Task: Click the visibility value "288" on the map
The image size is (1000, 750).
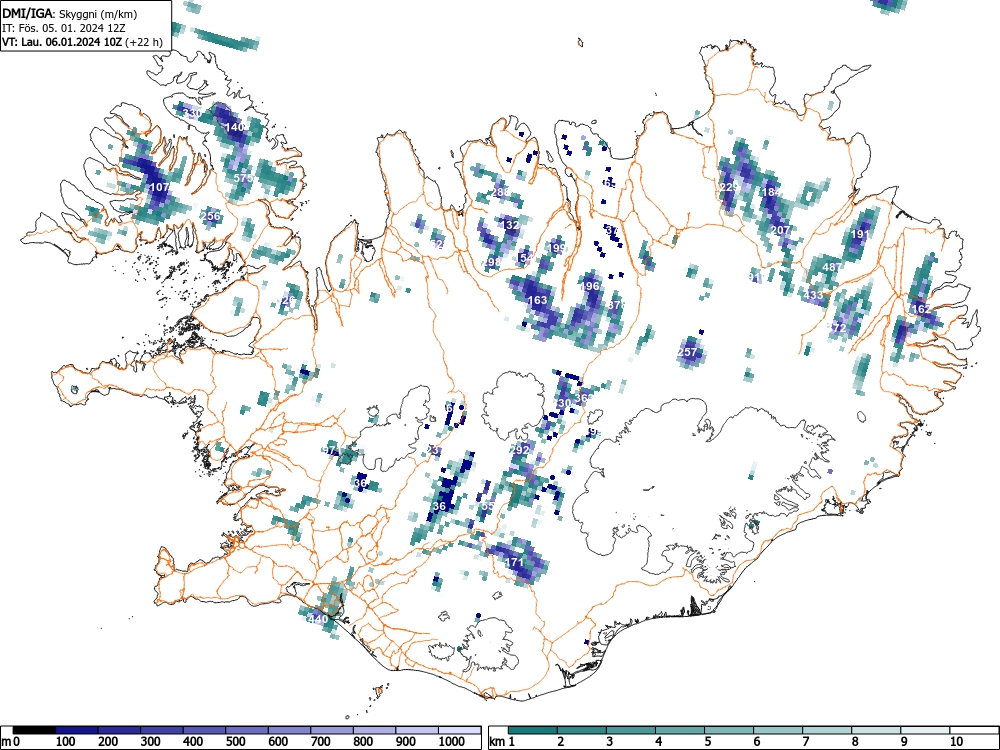Action: pyautogui.click(x=501, y=192)
